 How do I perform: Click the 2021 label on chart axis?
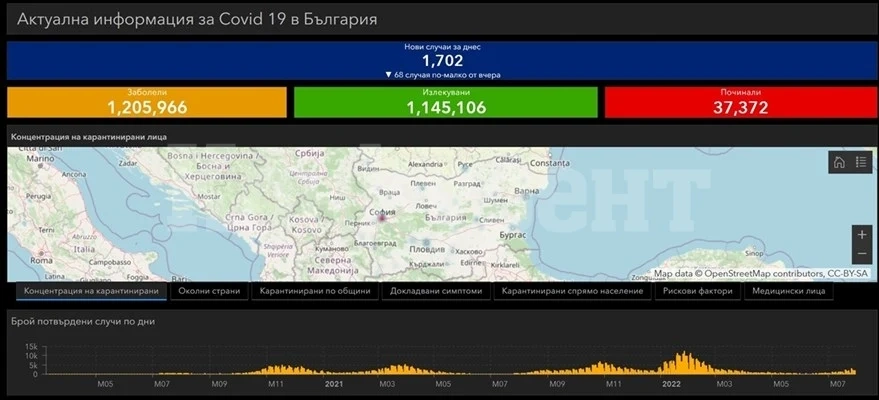pyautogui.click(x=334, y=384)
